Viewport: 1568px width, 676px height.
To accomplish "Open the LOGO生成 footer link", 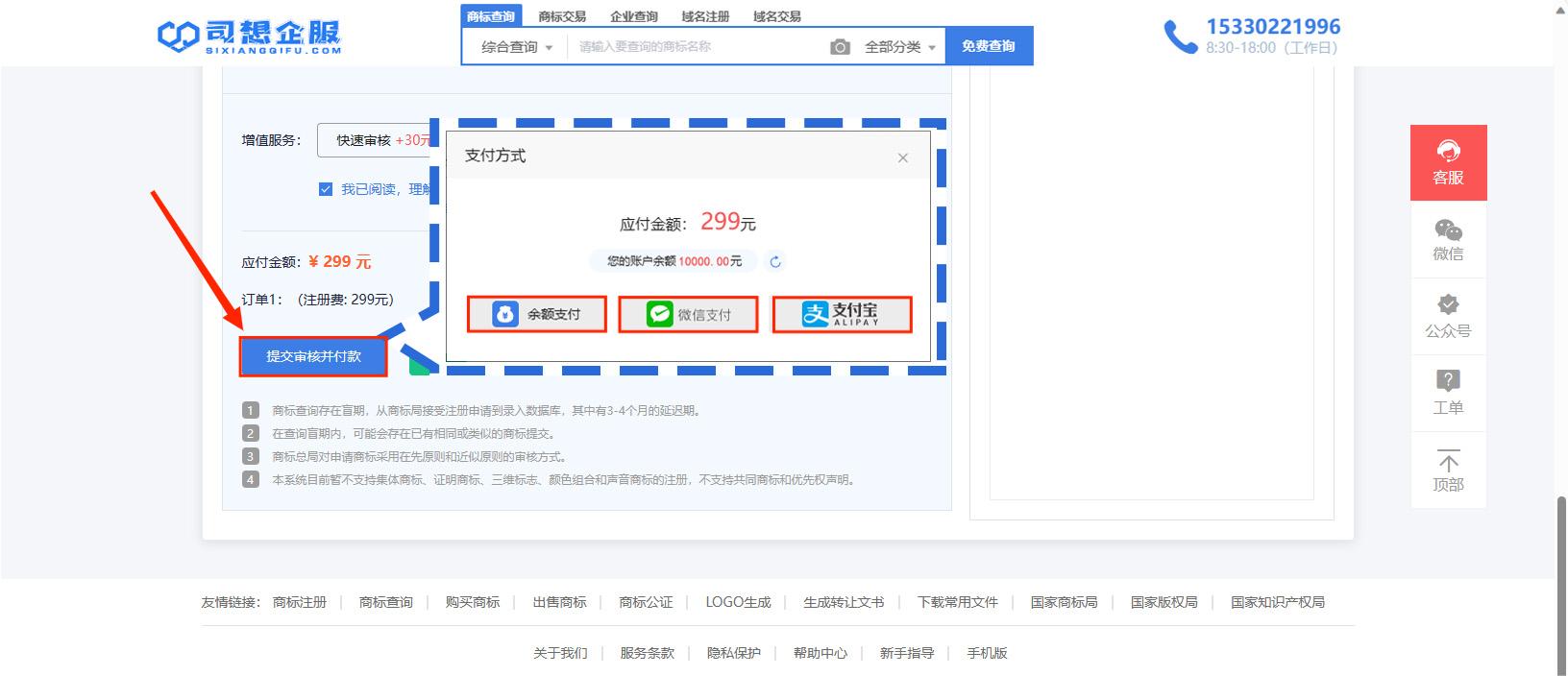I will click(738, 602).
